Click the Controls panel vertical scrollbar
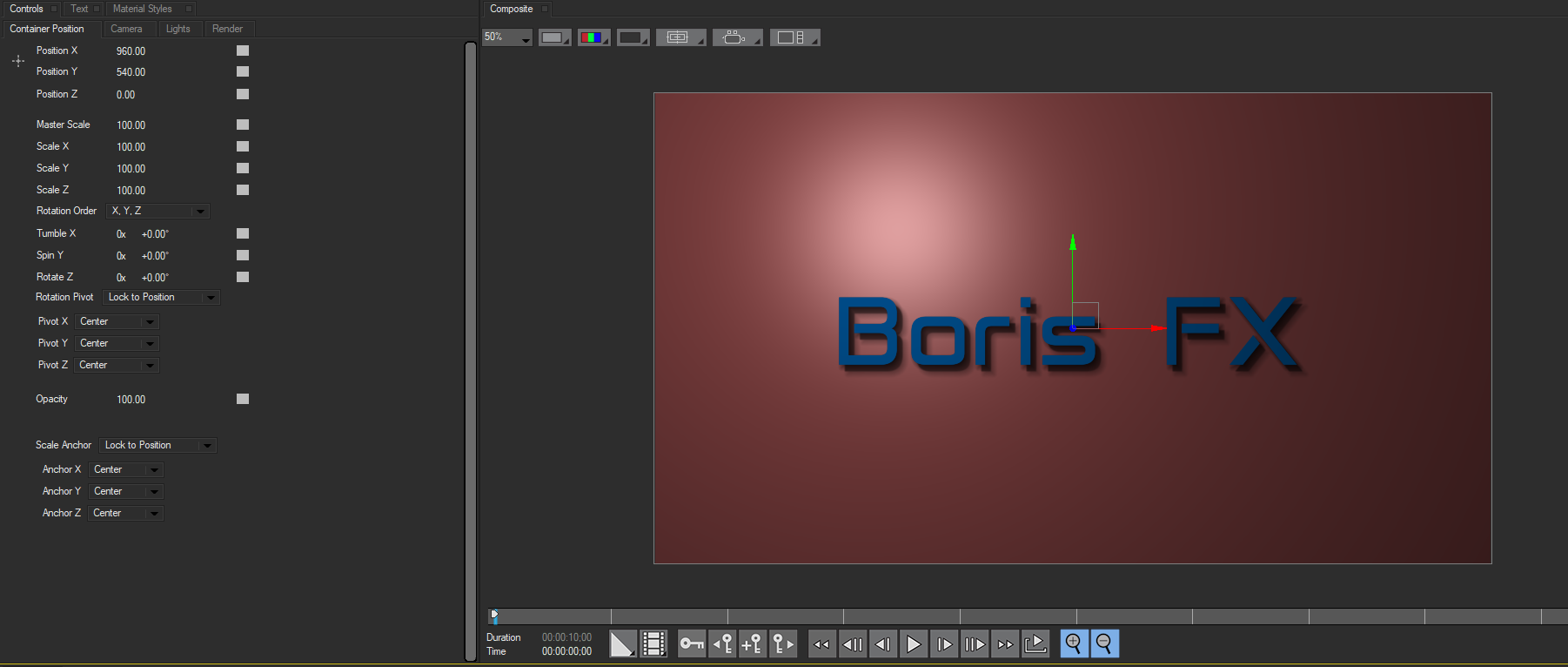 click(x=471, y=351)
